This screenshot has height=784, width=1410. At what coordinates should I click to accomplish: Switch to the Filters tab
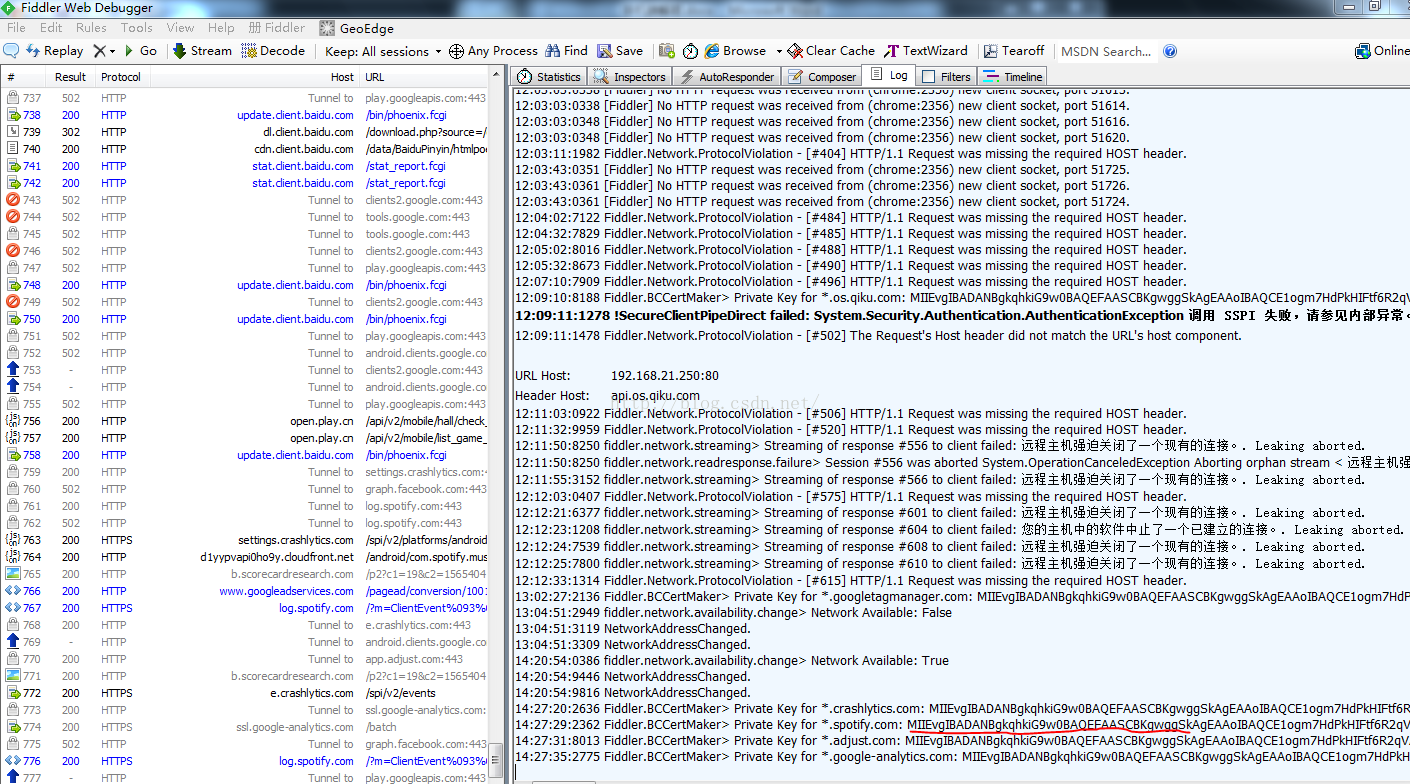(x=946, y=76)
